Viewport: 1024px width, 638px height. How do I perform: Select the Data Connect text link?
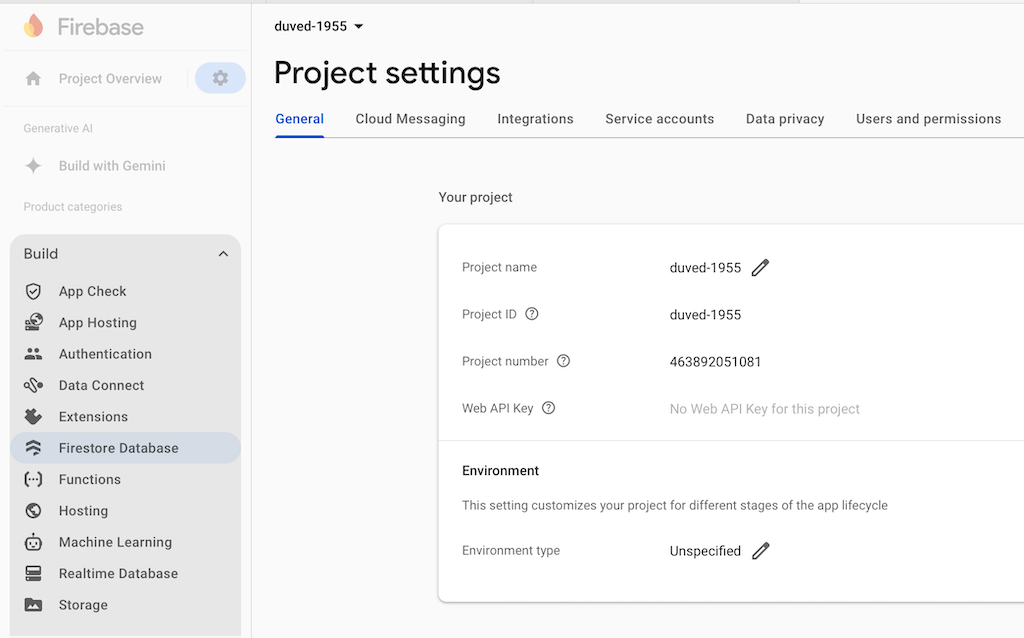point(101,385)
